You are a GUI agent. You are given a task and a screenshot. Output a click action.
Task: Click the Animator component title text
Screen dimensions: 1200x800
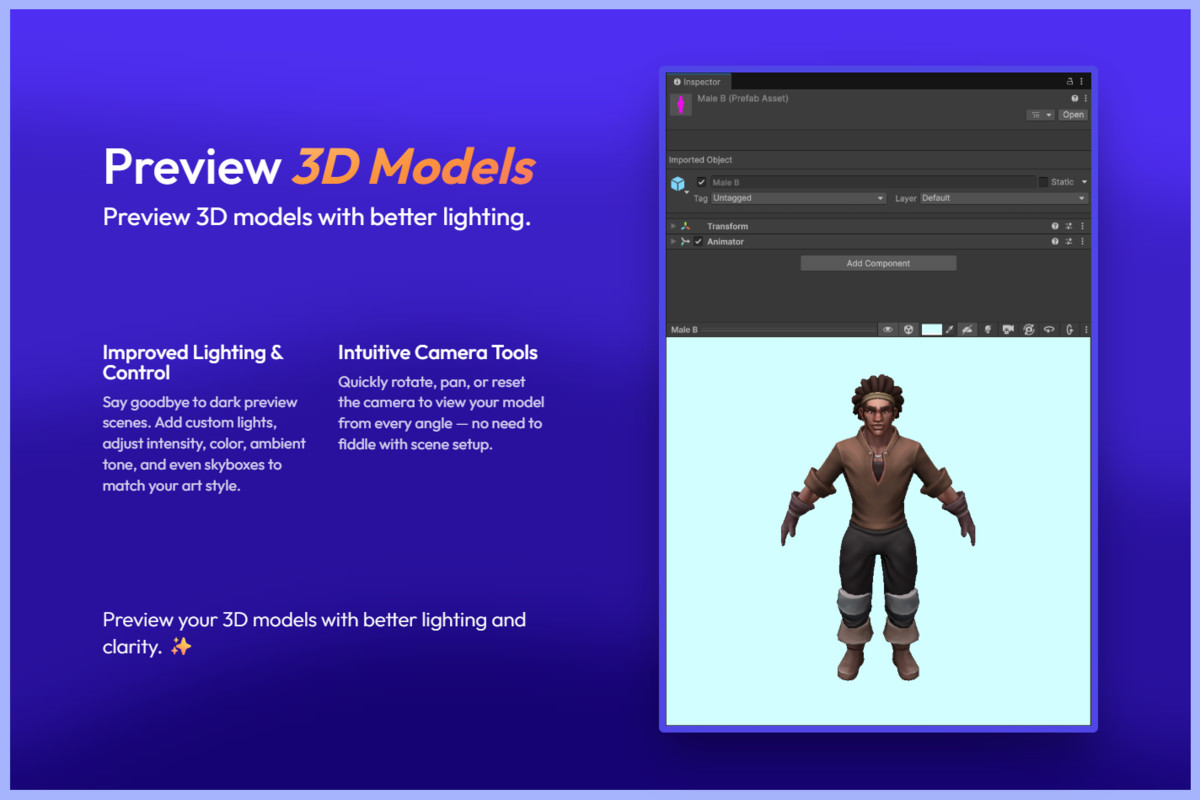click(x=725, y=242)
